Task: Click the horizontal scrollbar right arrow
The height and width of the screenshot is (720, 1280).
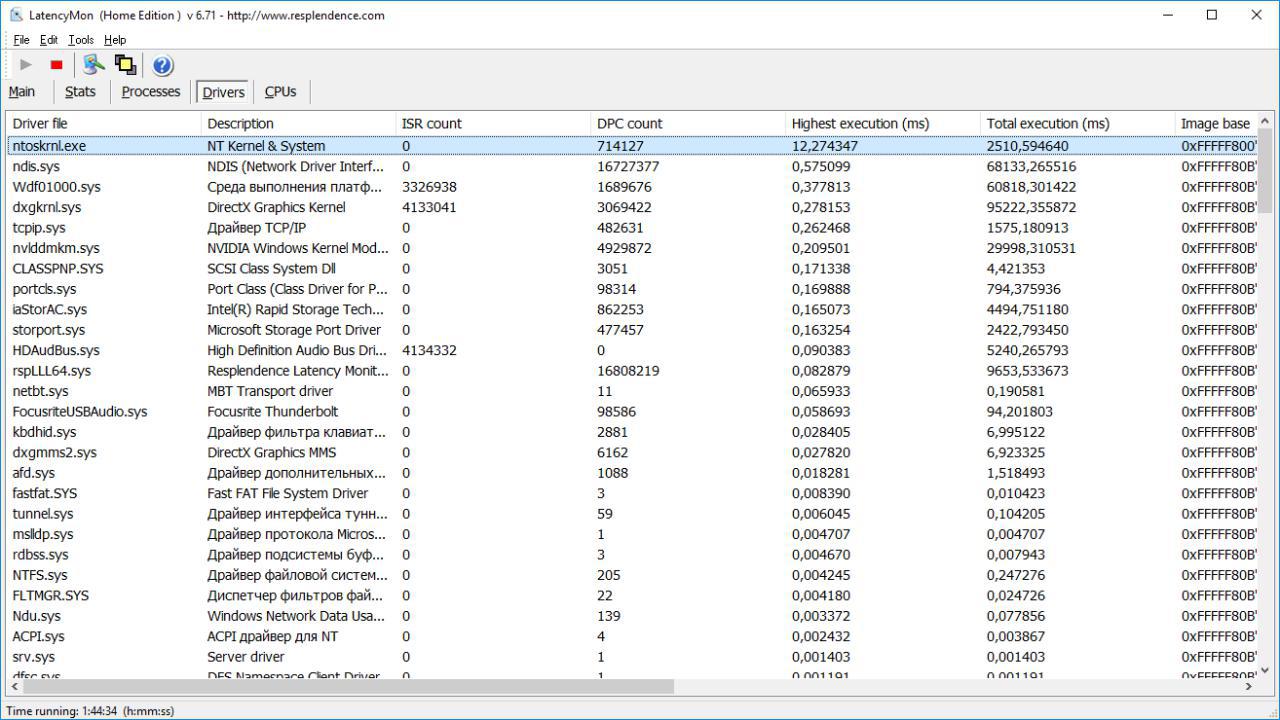Action: click(x=1248, y=687)
